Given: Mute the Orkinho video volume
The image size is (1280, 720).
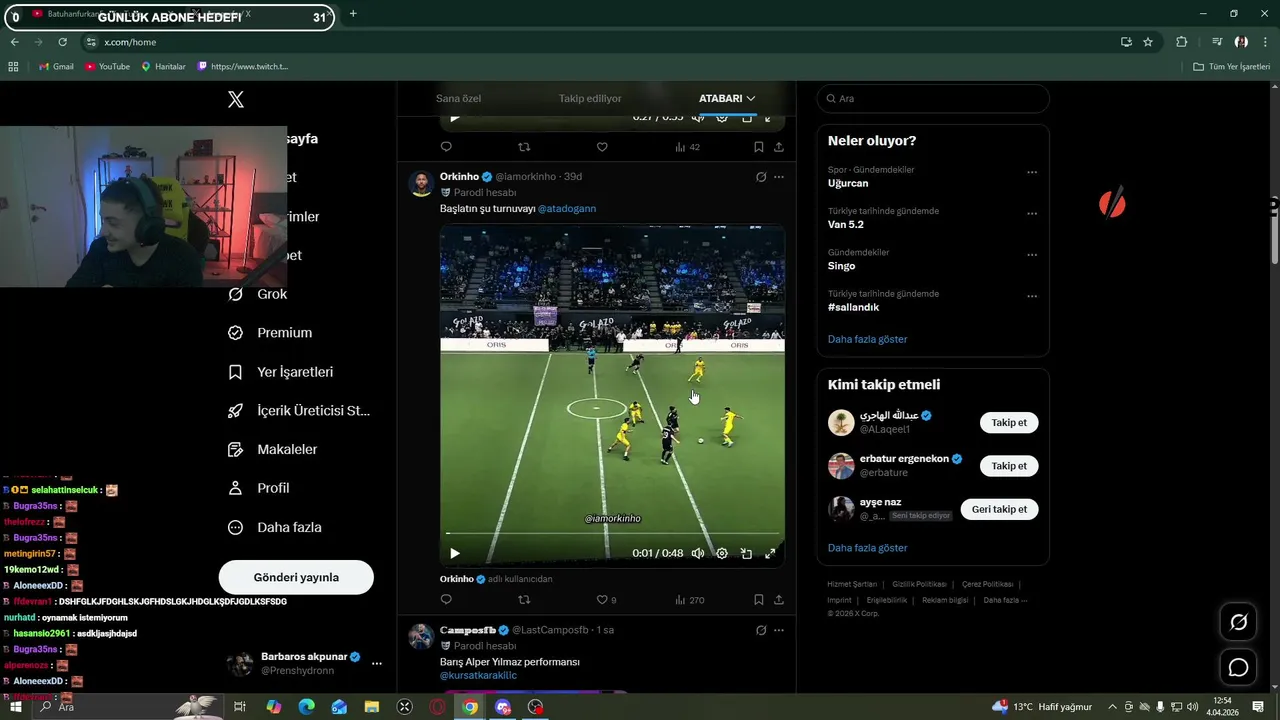Looking at the screenshot, I should point(698,553).
